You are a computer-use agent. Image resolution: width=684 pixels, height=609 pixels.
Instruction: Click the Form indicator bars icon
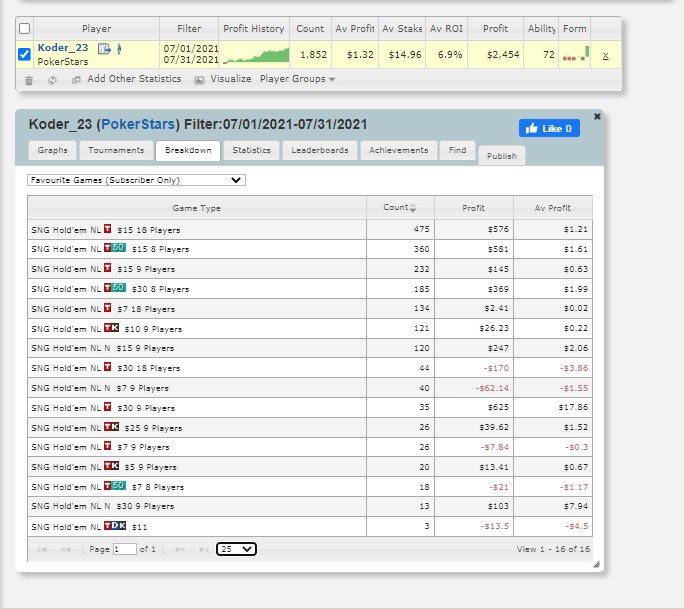tap(575, 54)
